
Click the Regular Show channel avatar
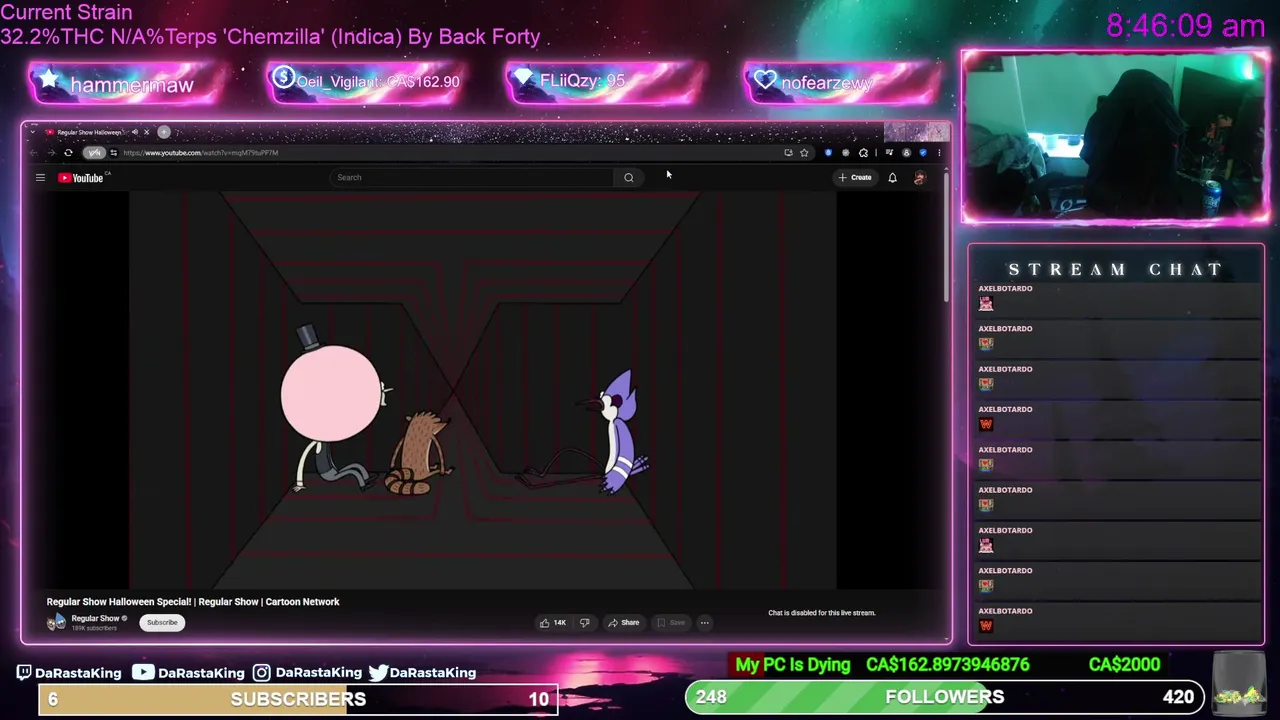pyautogui.click(x=56, y=622)
